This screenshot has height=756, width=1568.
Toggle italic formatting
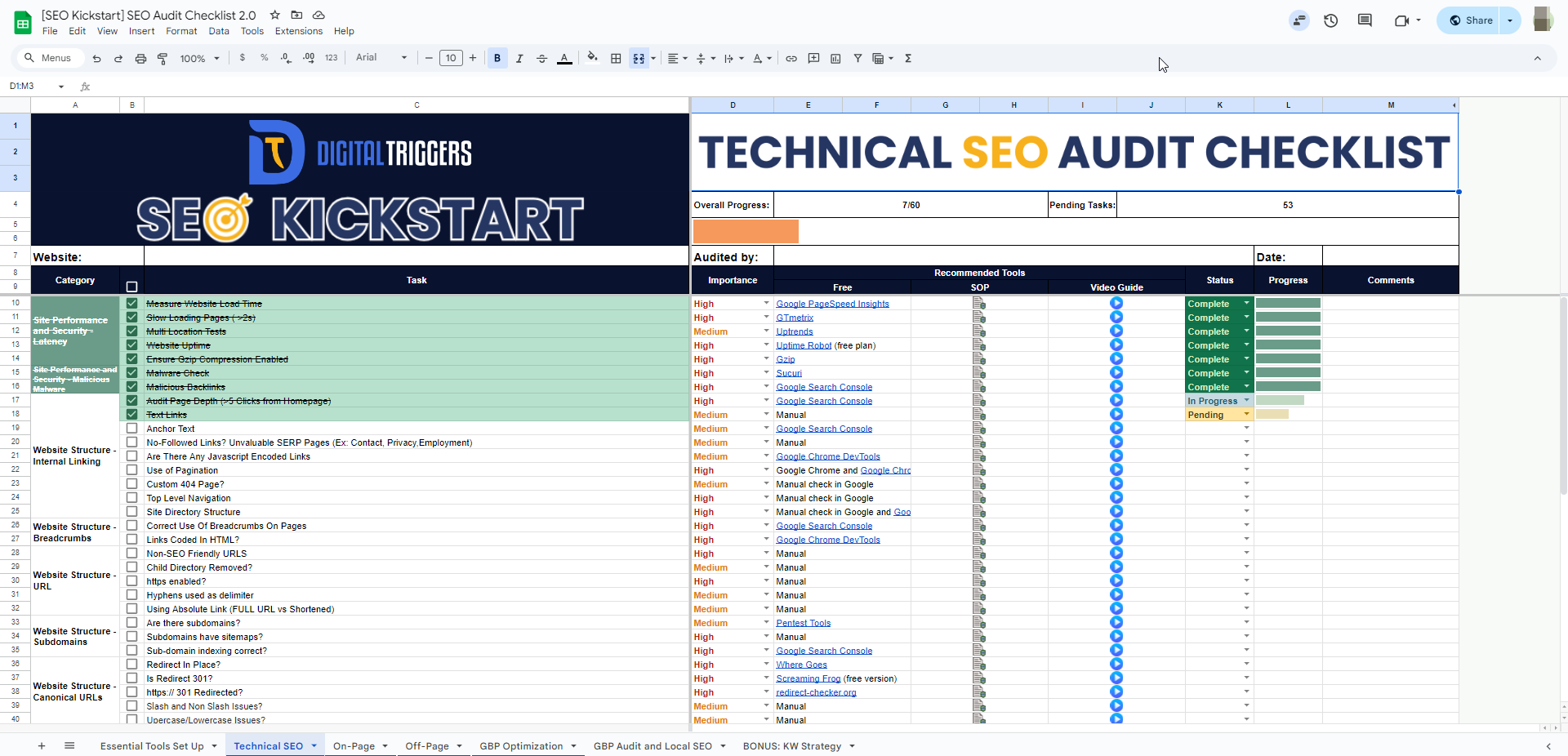point(519,58)
